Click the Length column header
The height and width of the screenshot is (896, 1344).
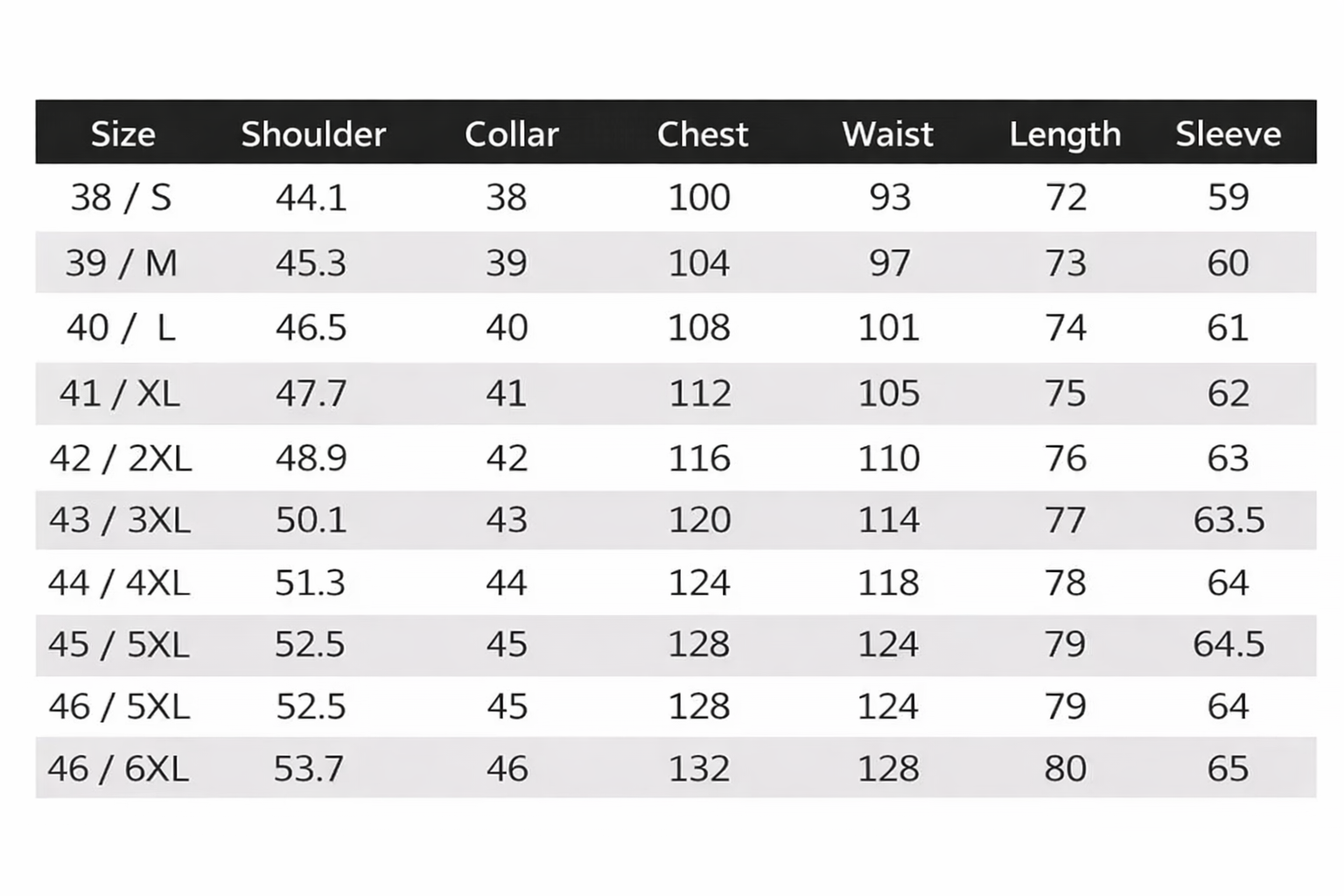click(1065, 134)
